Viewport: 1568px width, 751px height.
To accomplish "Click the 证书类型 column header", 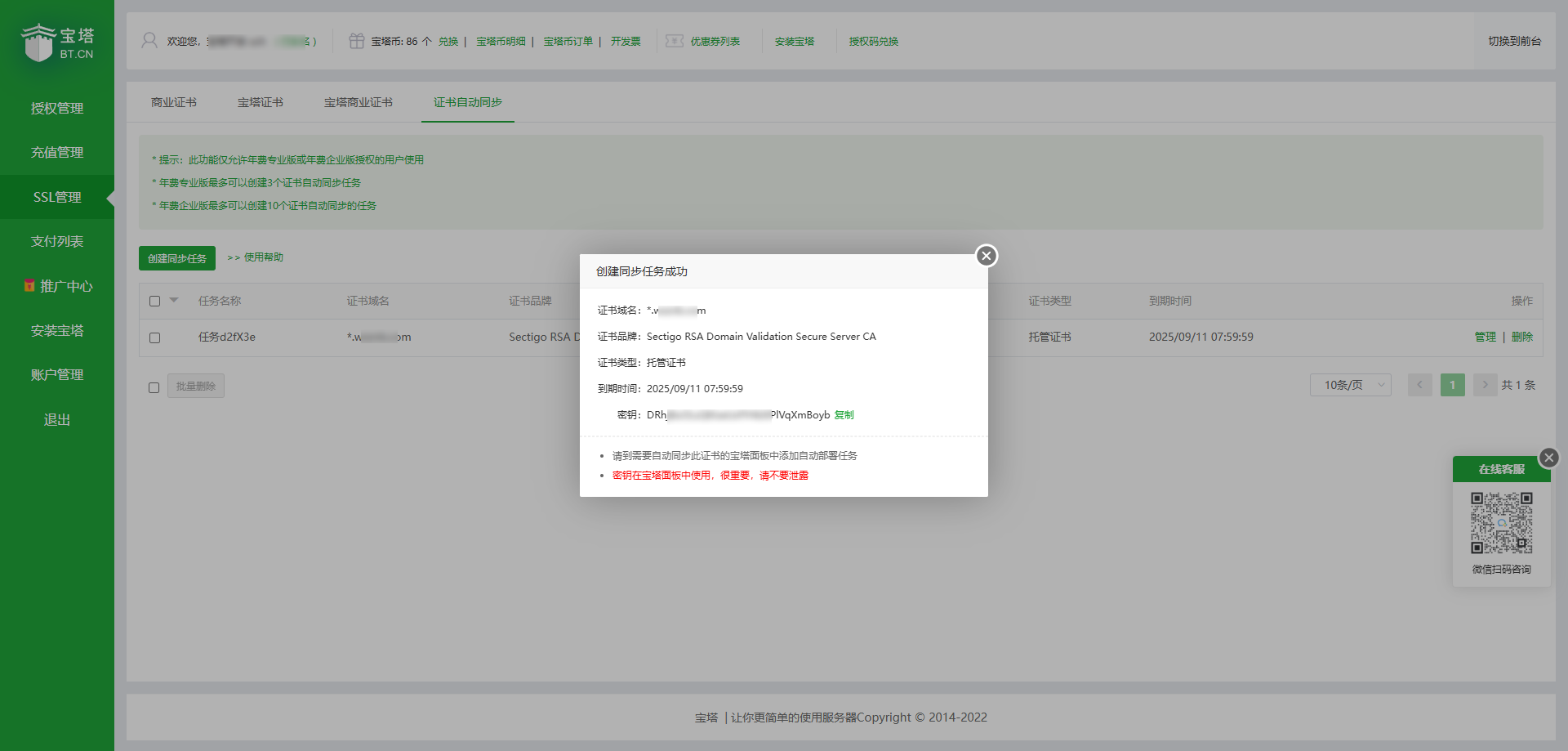I will (1050, 301).
